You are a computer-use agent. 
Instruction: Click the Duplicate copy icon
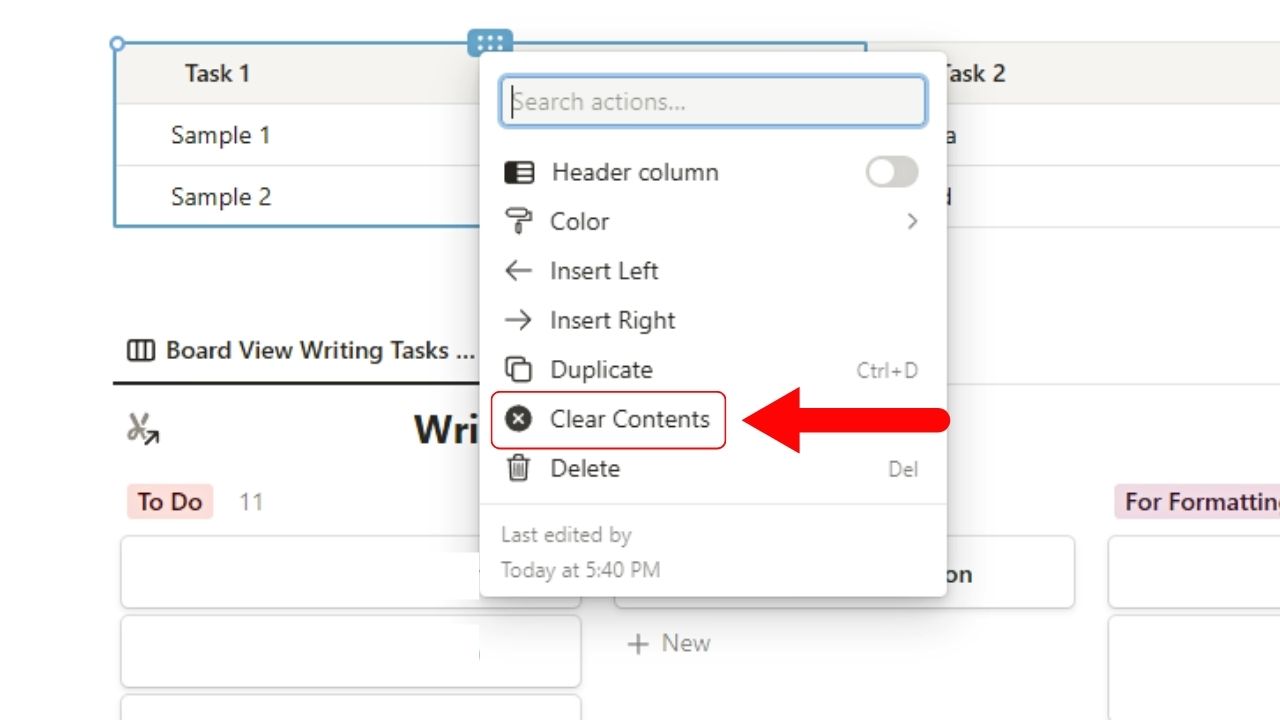tap(518, 369)
